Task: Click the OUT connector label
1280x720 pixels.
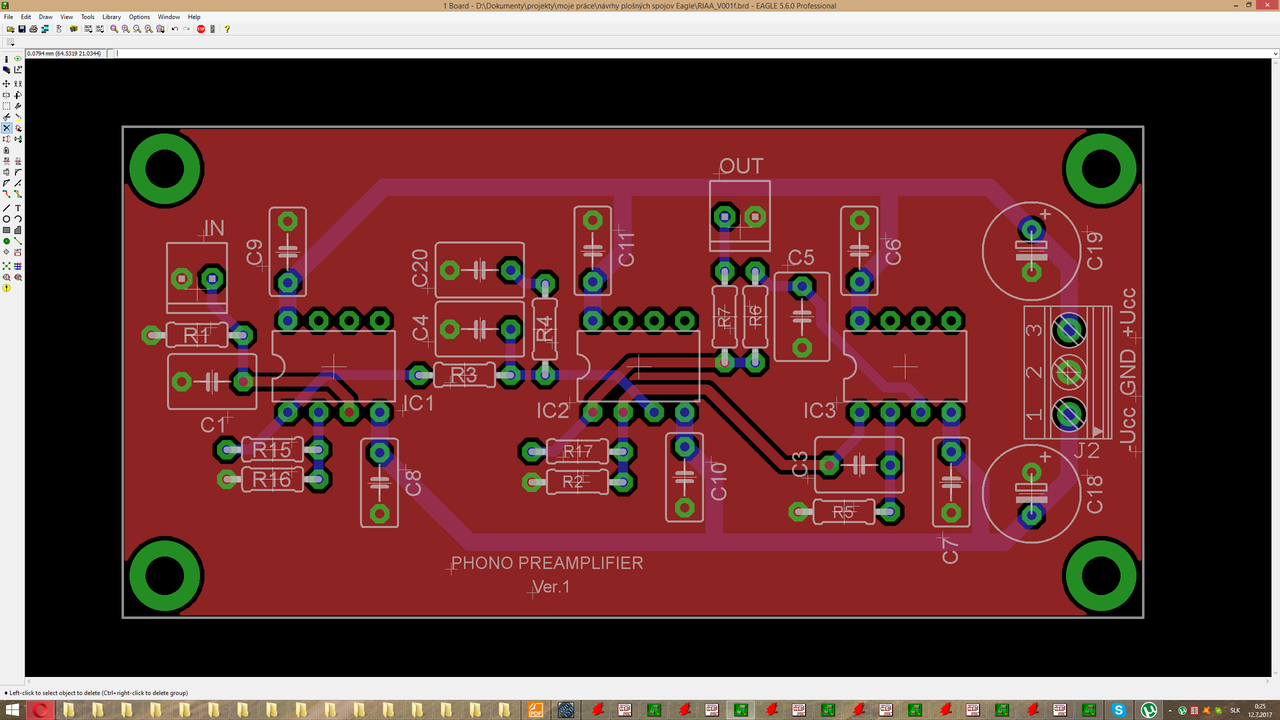Action: [741, 166]
